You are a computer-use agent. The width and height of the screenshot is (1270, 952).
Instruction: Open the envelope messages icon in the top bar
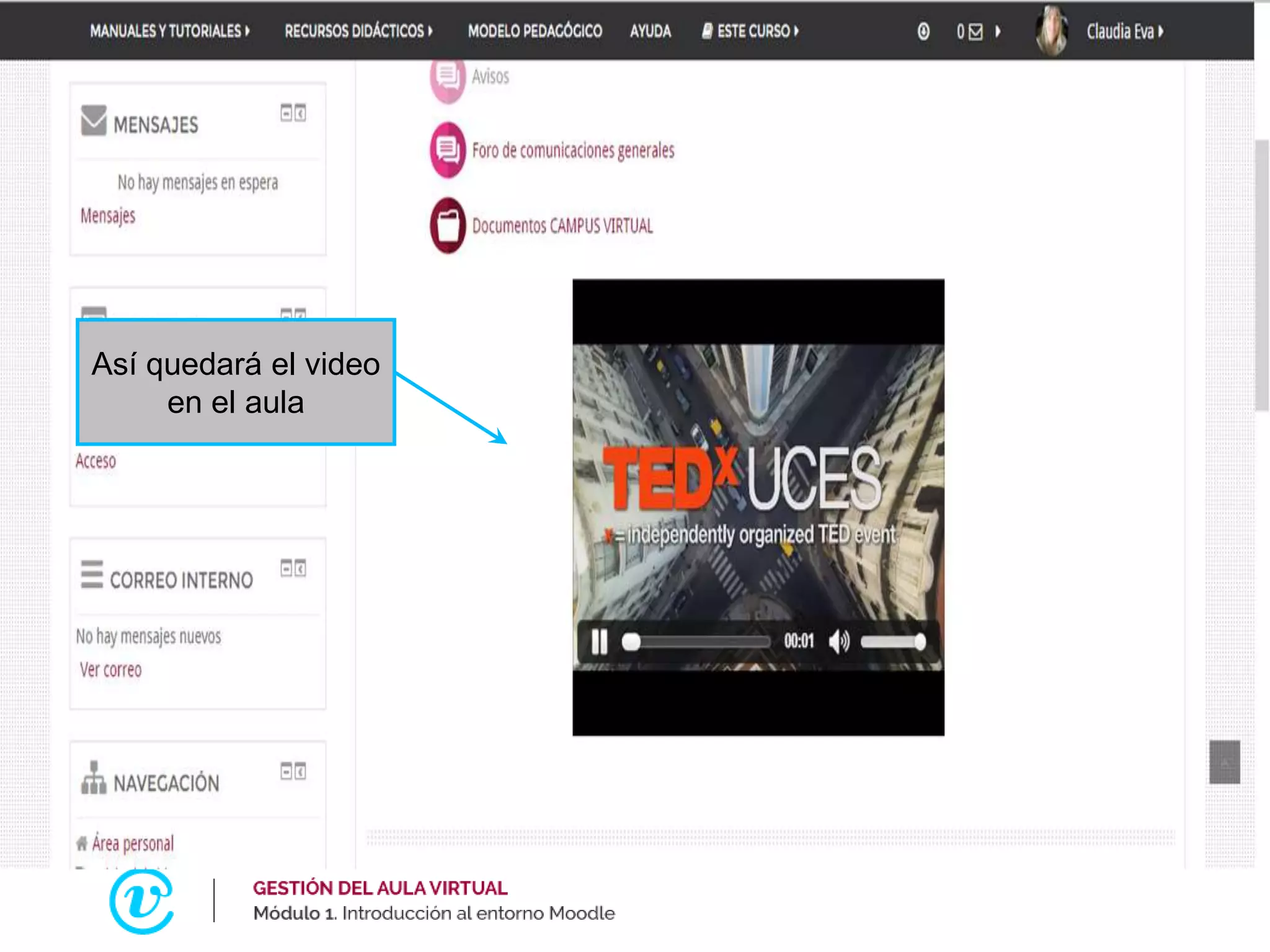click(975, 32)
